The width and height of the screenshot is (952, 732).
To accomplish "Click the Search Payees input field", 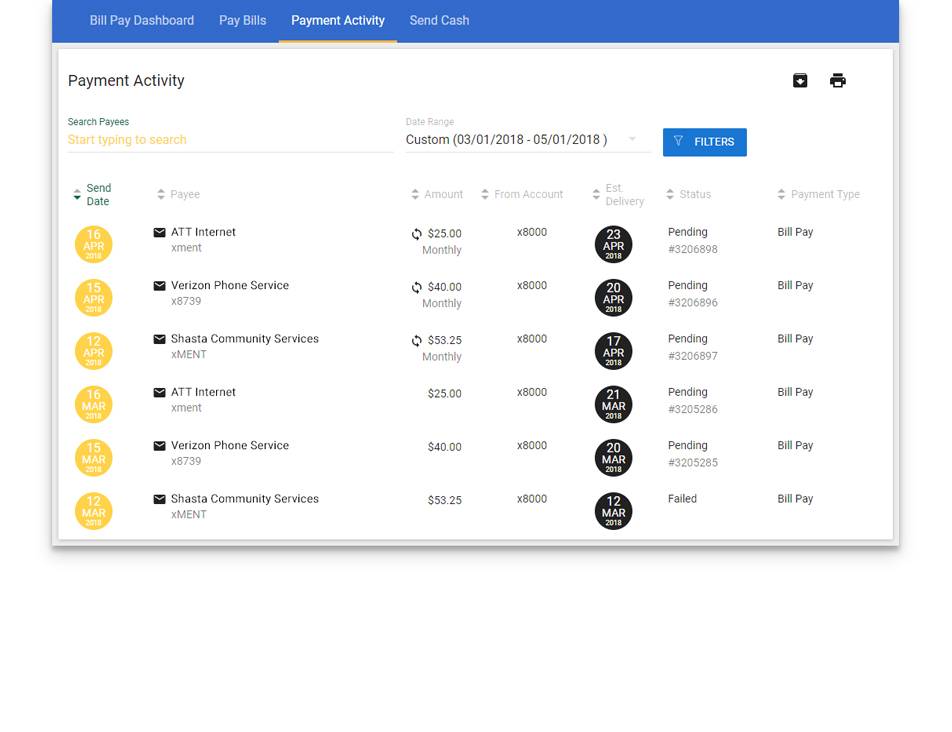I will coord(231,140).
